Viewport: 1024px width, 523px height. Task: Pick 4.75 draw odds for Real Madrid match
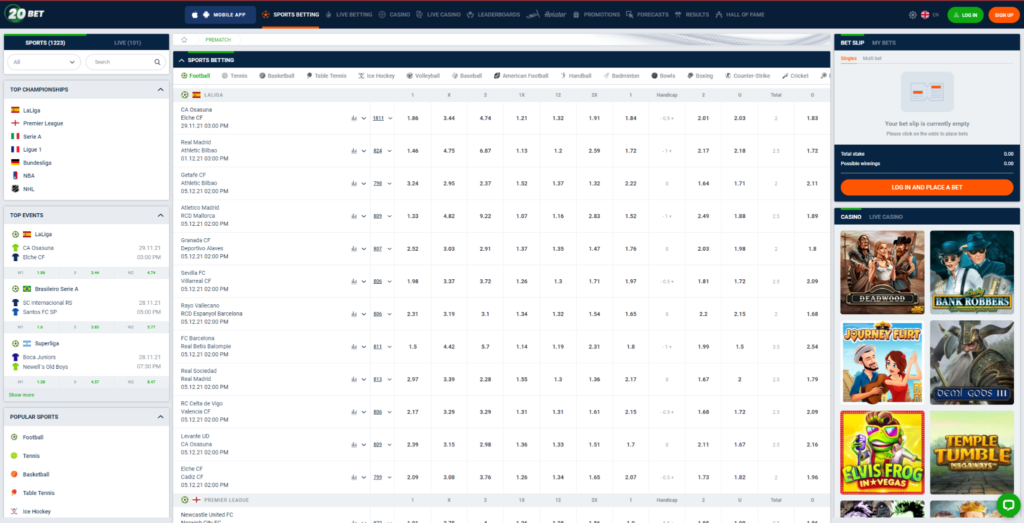click(449, 151)
